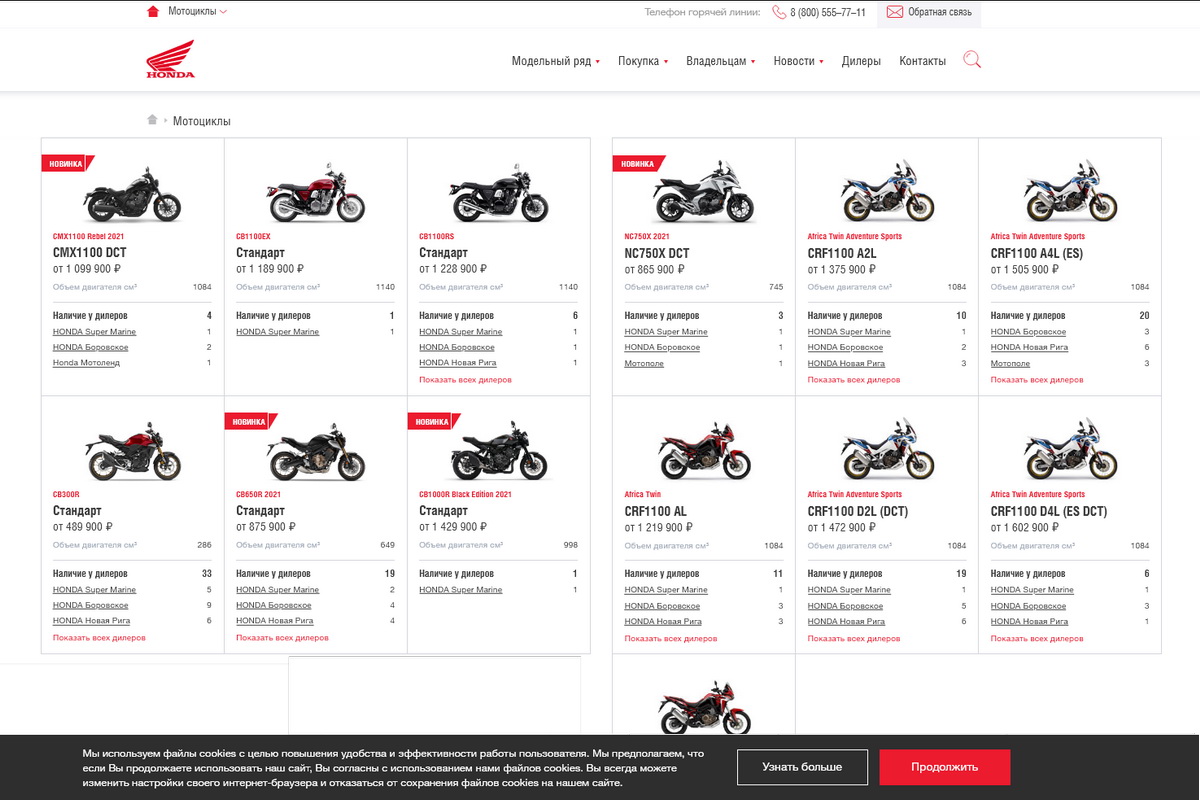Expand the Новости menu
This screenshot has width=1200, height=800.
coord(798,61)
